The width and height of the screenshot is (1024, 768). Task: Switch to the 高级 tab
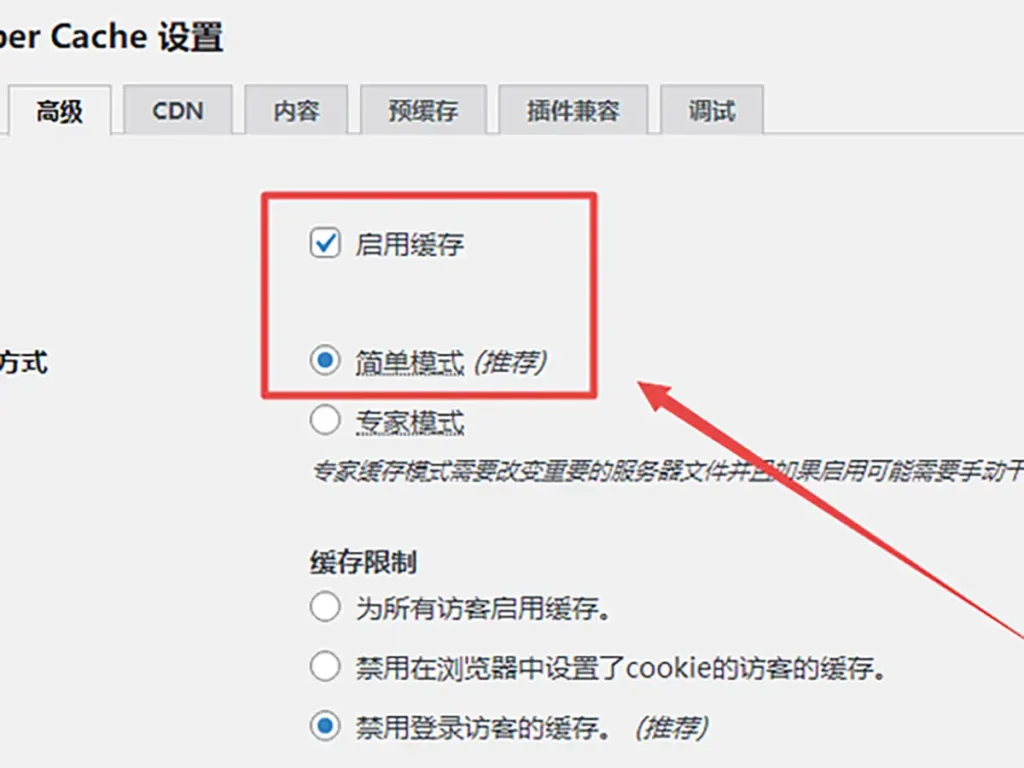pyautogui.click(x=59, y=110)
